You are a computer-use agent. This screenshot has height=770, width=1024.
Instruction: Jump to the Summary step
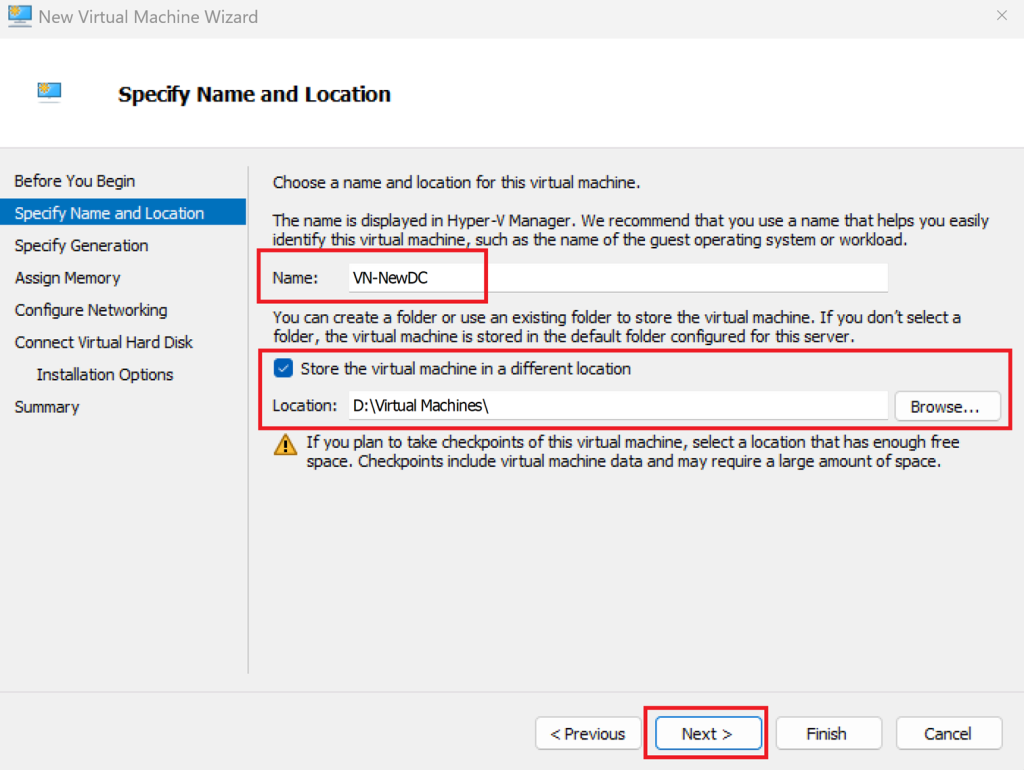pyautogui.click(x=47, y=407)
